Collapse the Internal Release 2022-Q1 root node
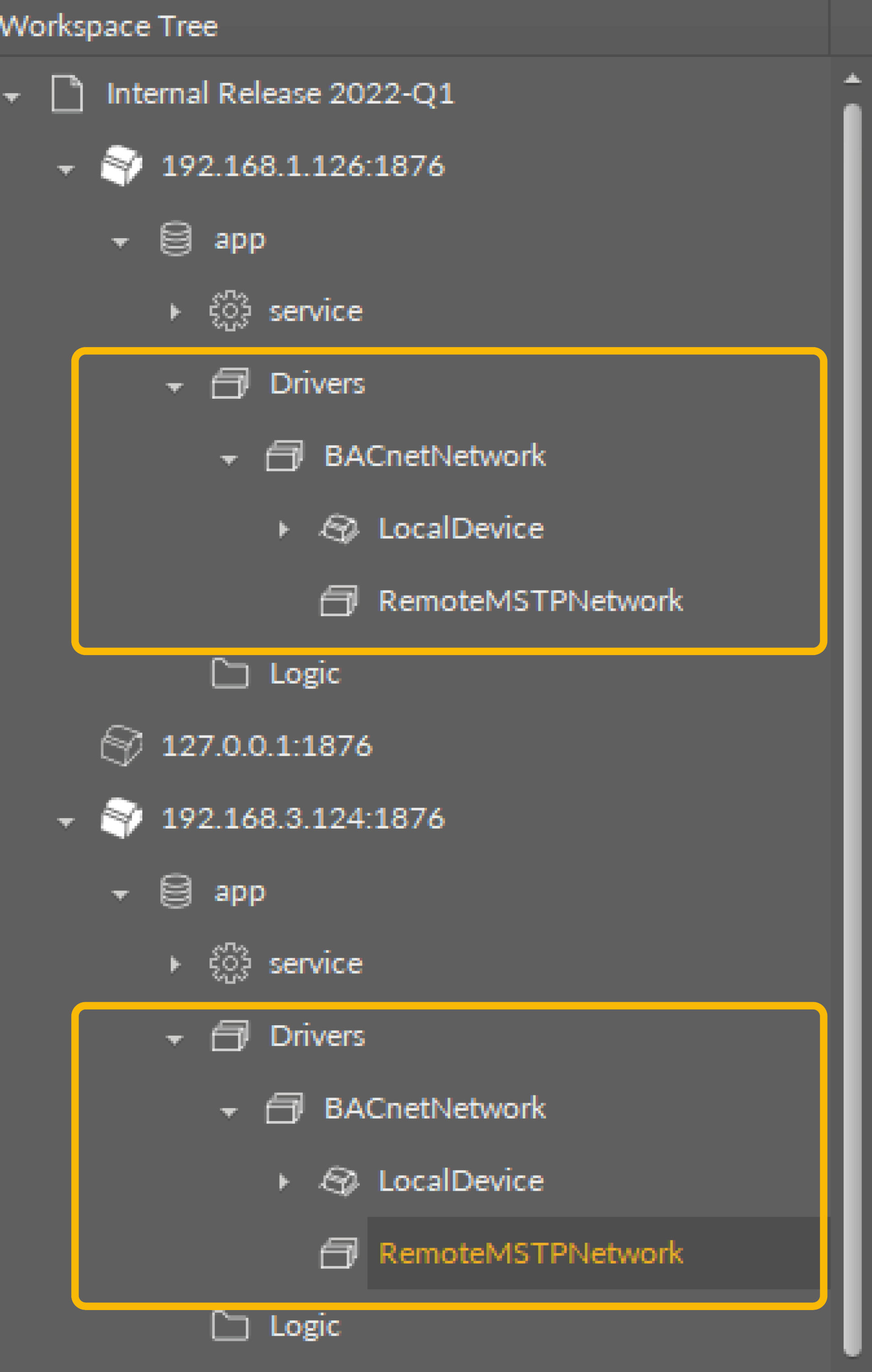 12,98
